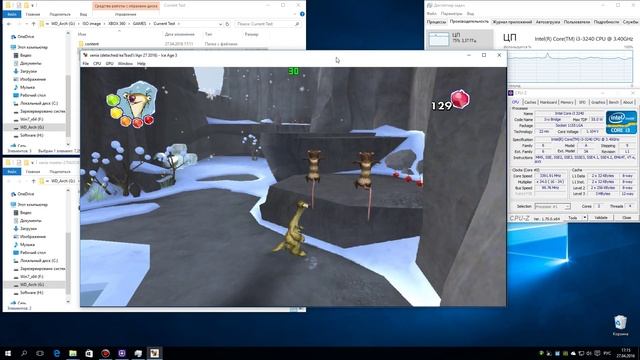640x360 pixels.
Task: Open the About tab in CPU-Z
Action: point(628,102)
